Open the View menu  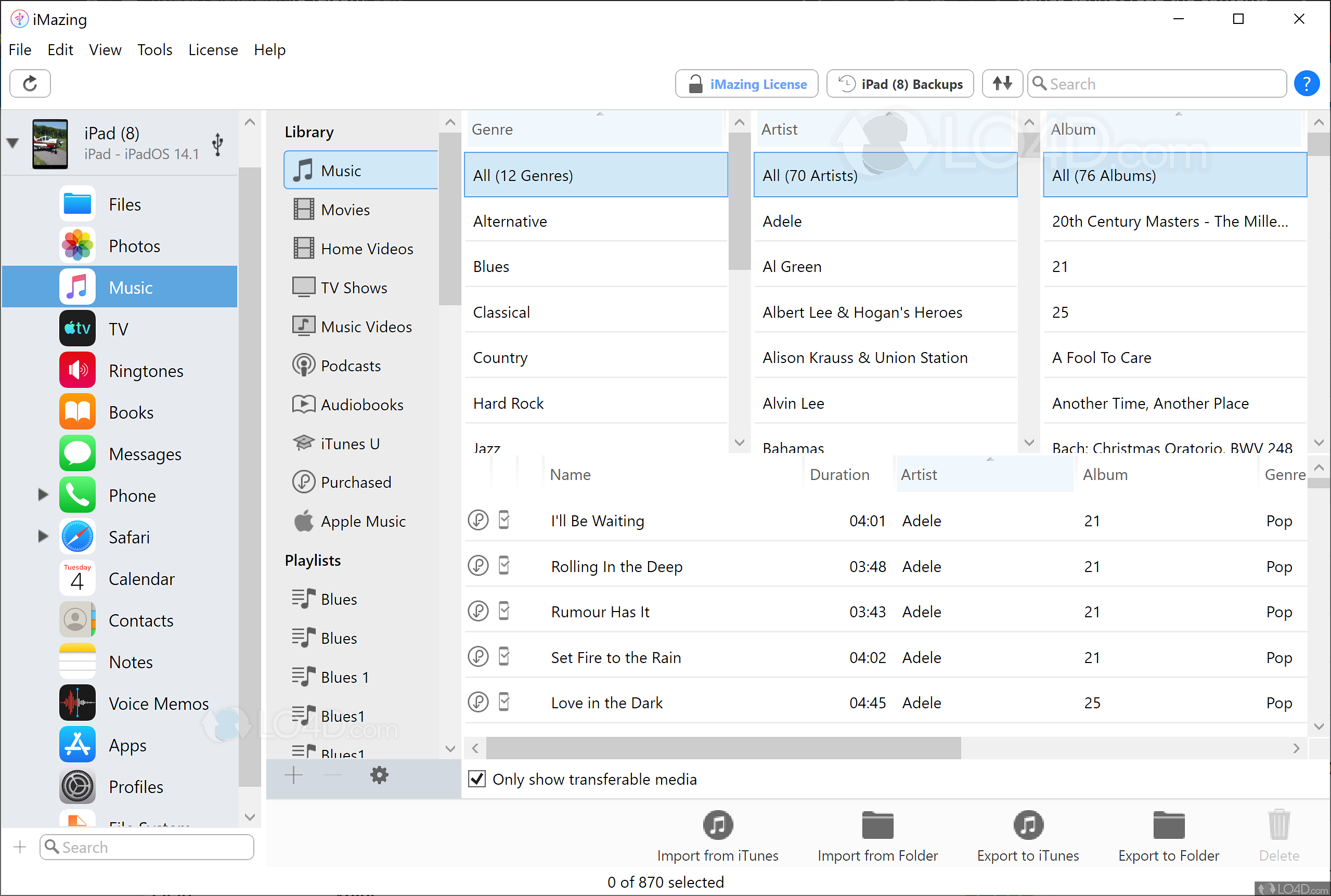click(105, 50)
